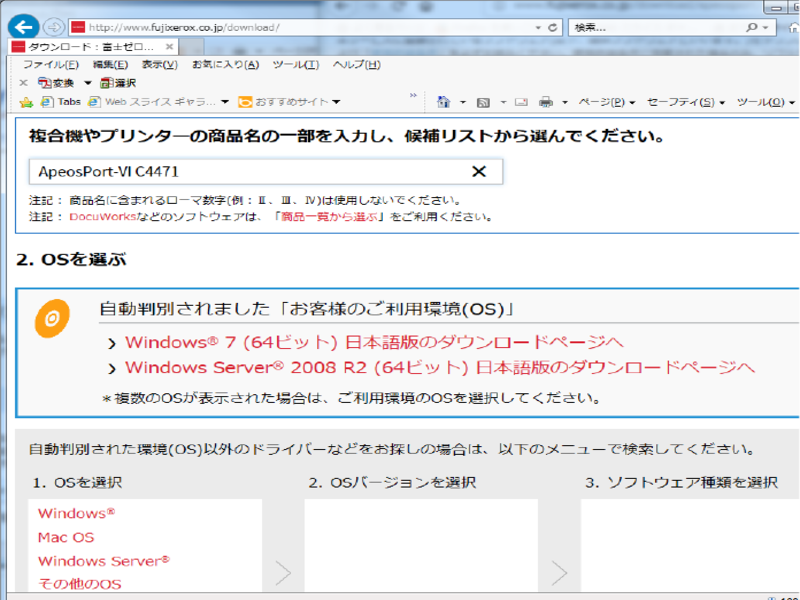Expand the 変換 dropdown arrow
800x600 pixels.
pos(88,83)
